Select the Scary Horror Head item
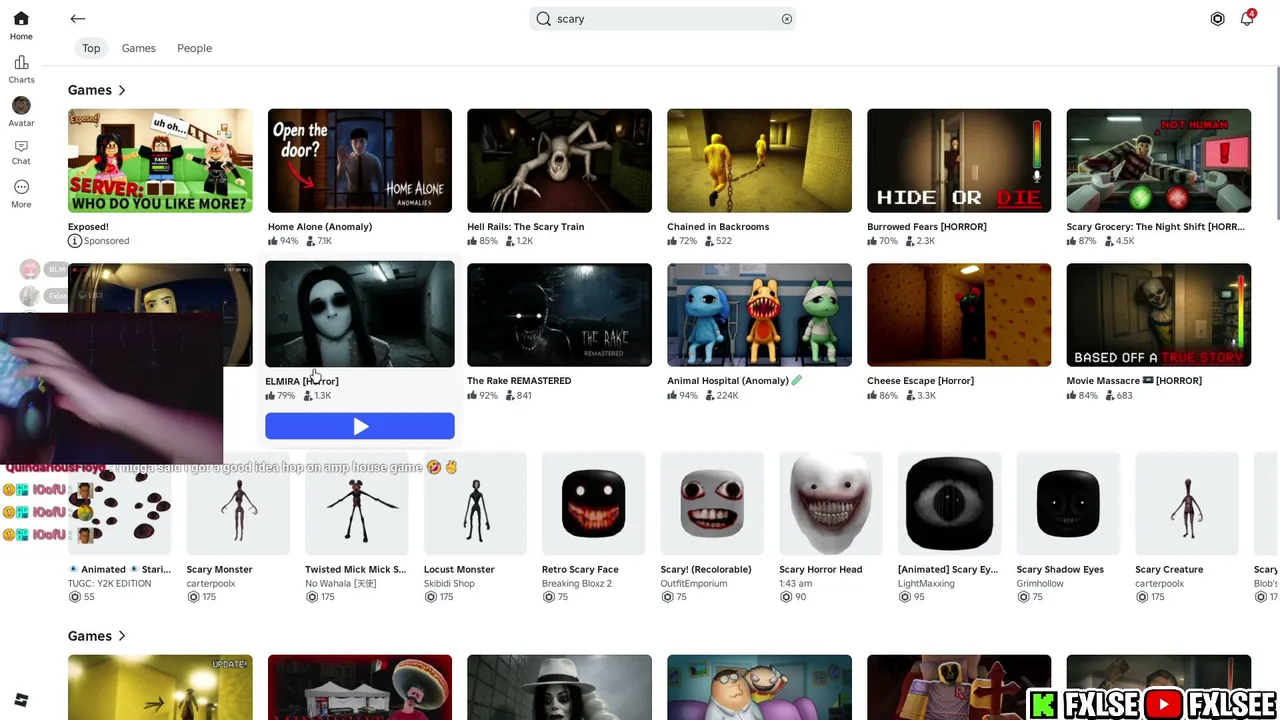The width and height of the screenshot is (1280, 720). (830, 503)
